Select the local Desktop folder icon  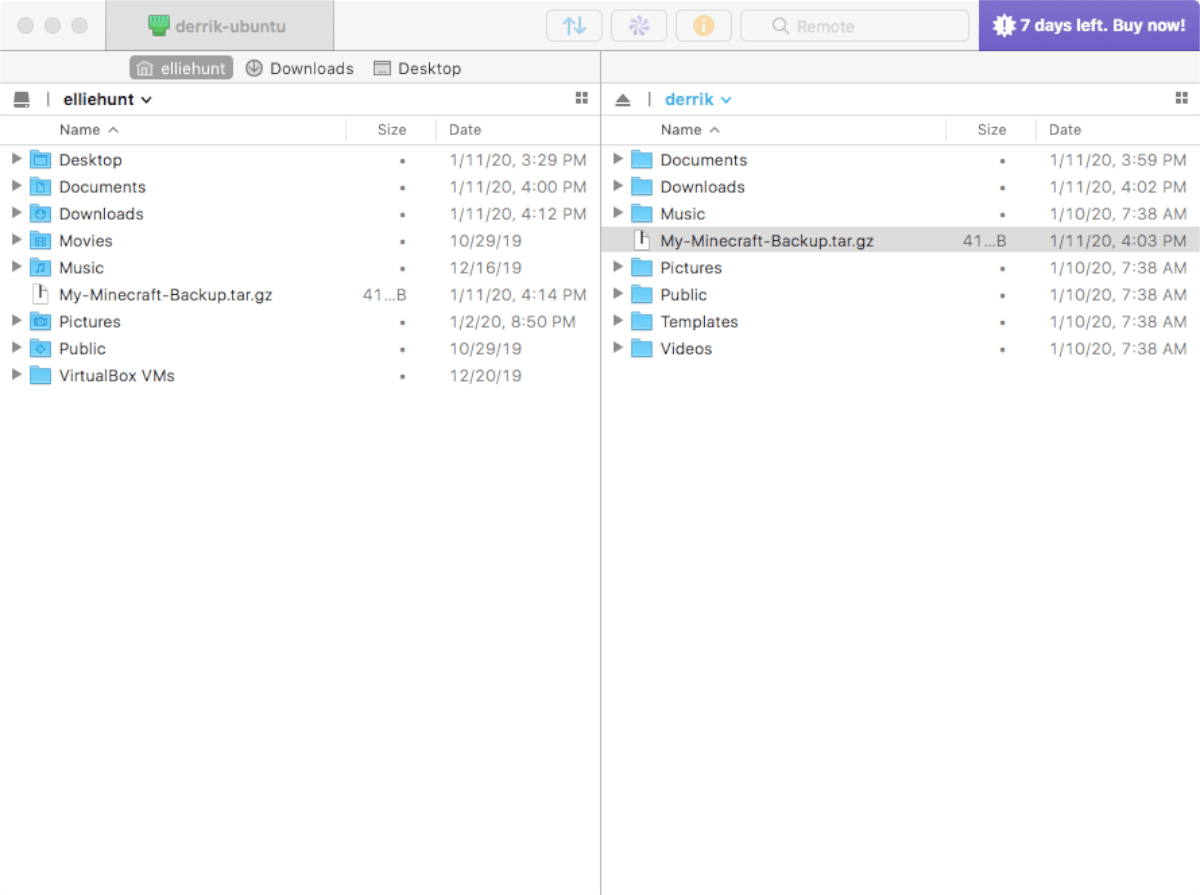click(40, 159)
